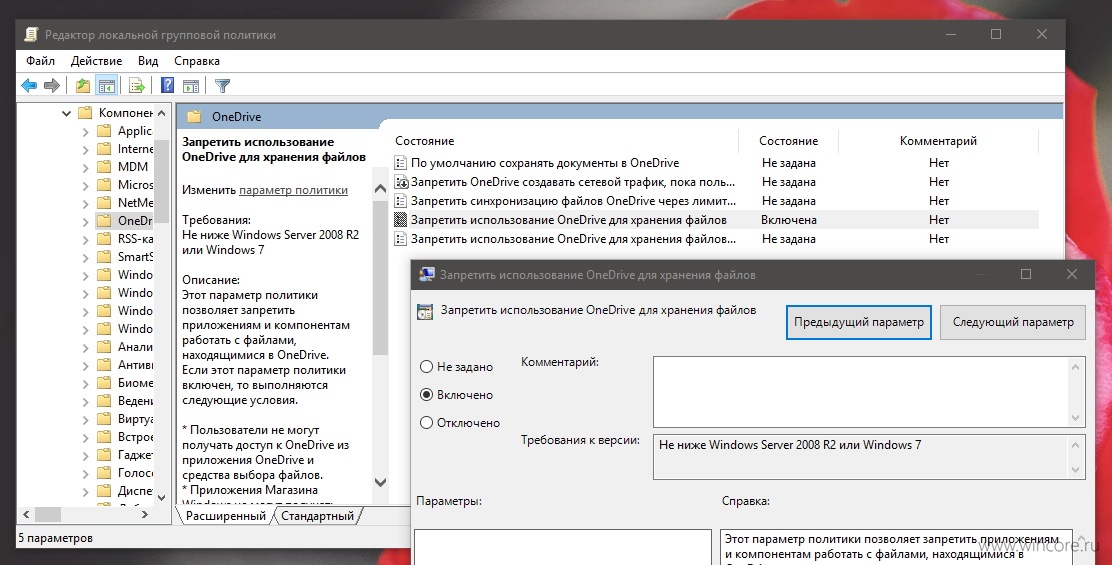Toggle the Show/Hide Action Pane icon
The width and height of the screenshot is (1112, 565).
tap(191, 86)
